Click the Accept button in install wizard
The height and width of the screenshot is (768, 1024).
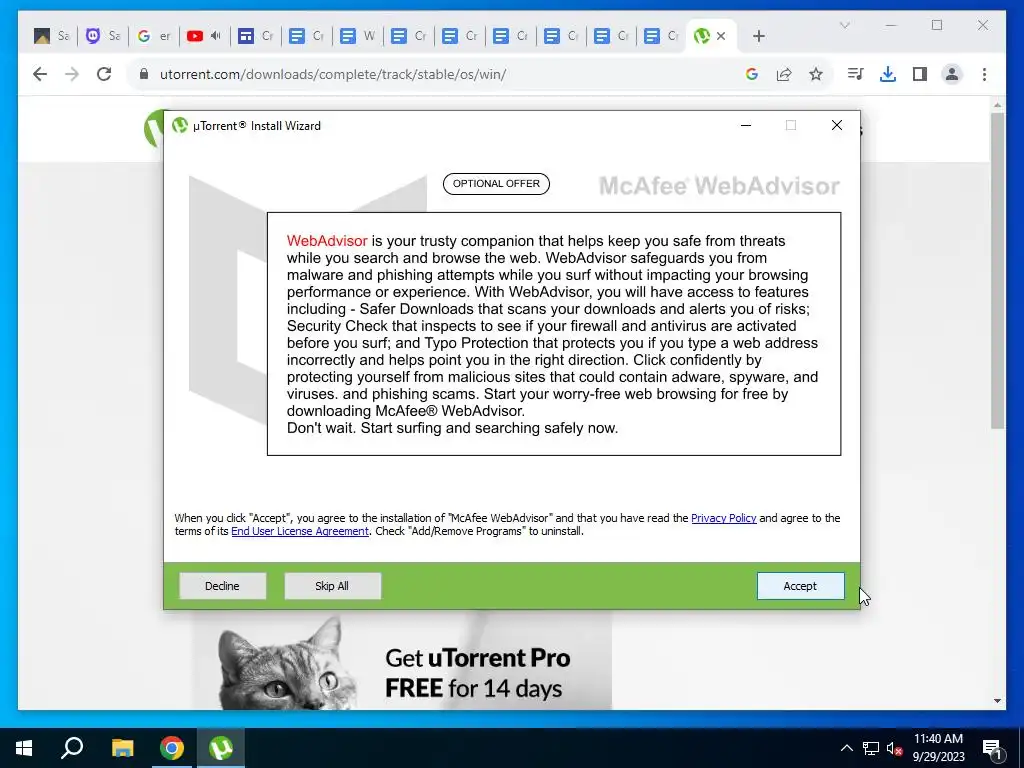coord(800,586)
